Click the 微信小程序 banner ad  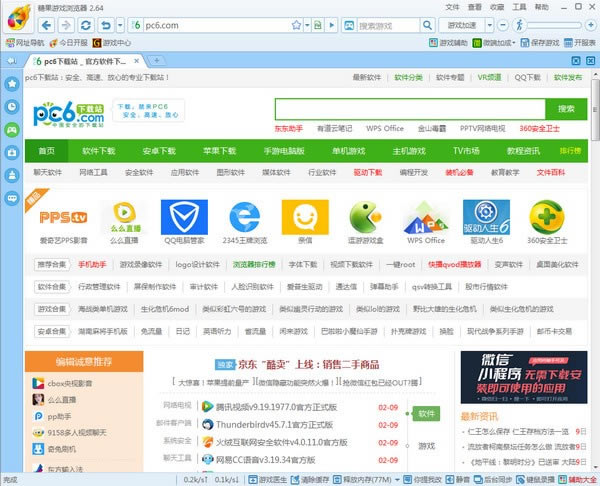tap(524, 377)
